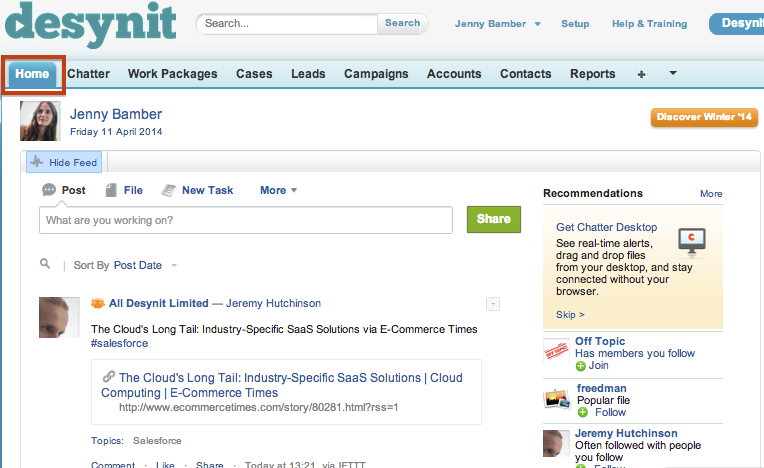Open the Jenny Bamber profile name link

(x=116, y=114)
